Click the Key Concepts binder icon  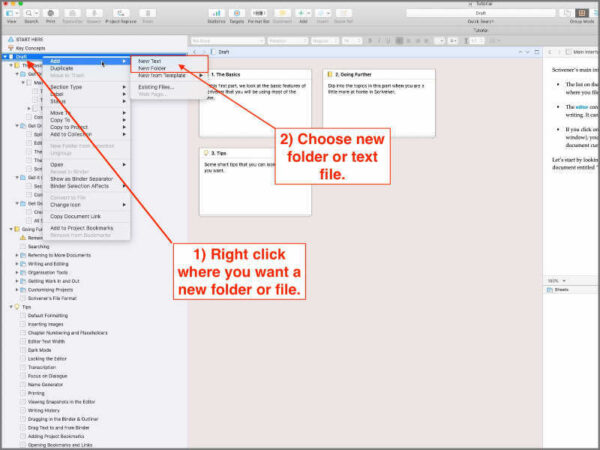click(11, 48)
